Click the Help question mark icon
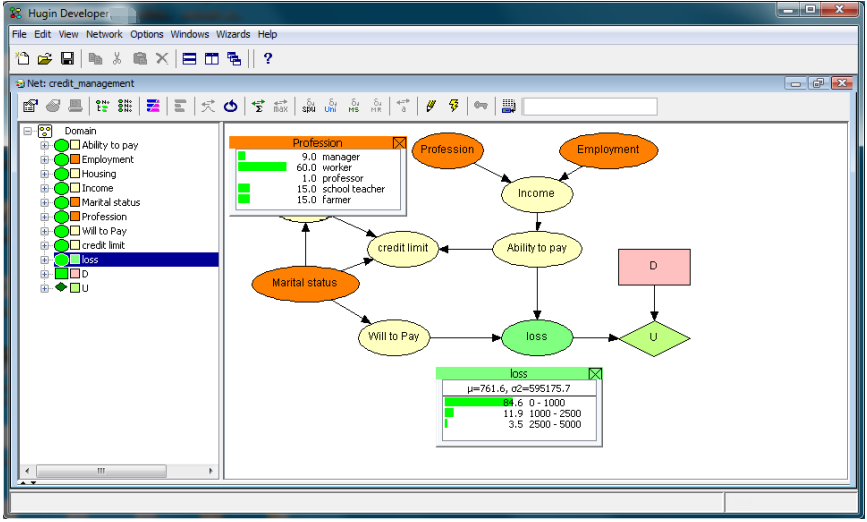This screenshot has width=867, height=522. 268,58
